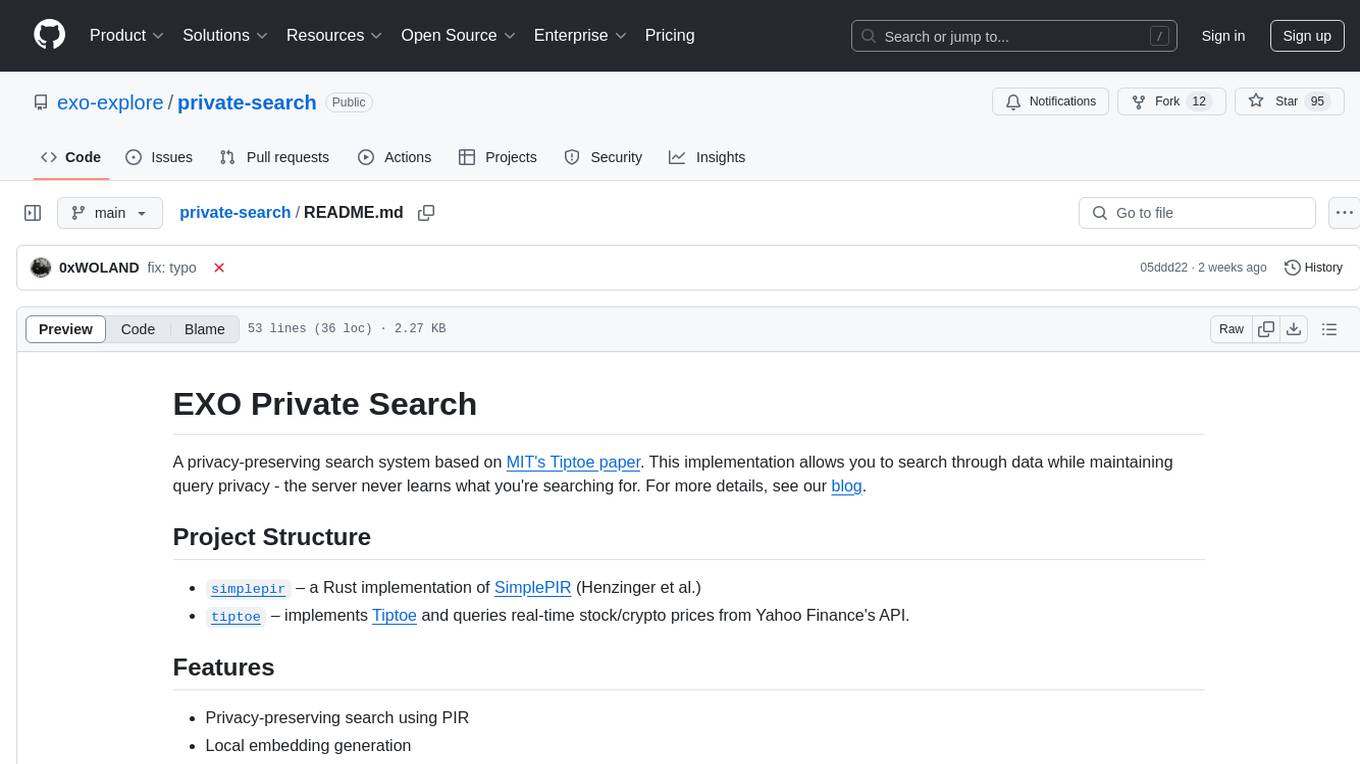The height and width of the screenshot is (764, 1360).
Task: Click the Features heading
Action: point(224,667)
